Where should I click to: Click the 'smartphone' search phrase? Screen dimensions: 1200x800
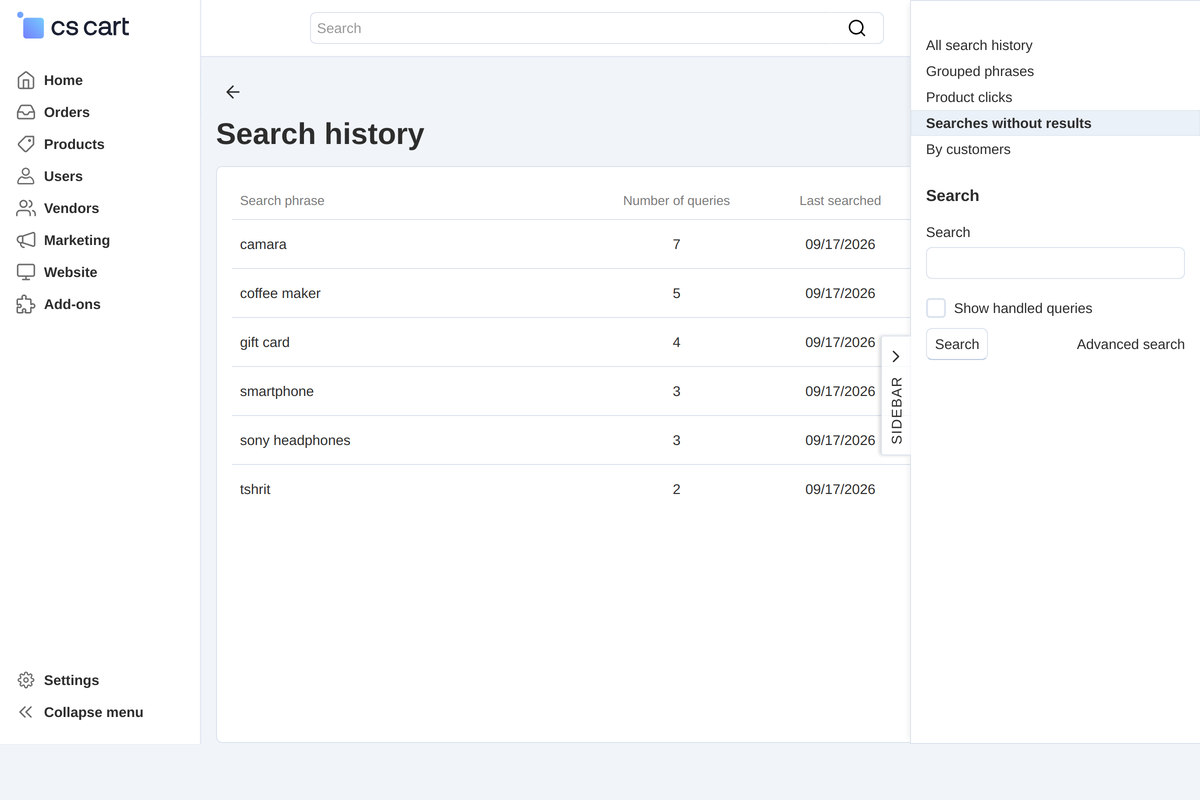[277, 391]
